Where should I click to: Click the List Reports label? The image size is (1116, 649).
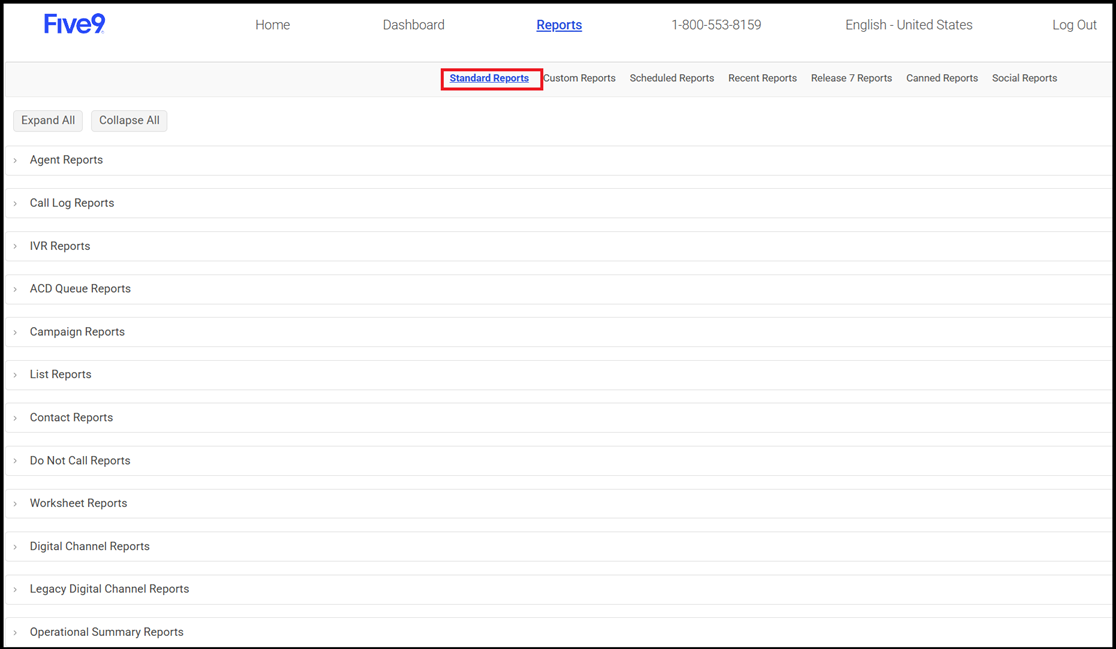point(60,374)
